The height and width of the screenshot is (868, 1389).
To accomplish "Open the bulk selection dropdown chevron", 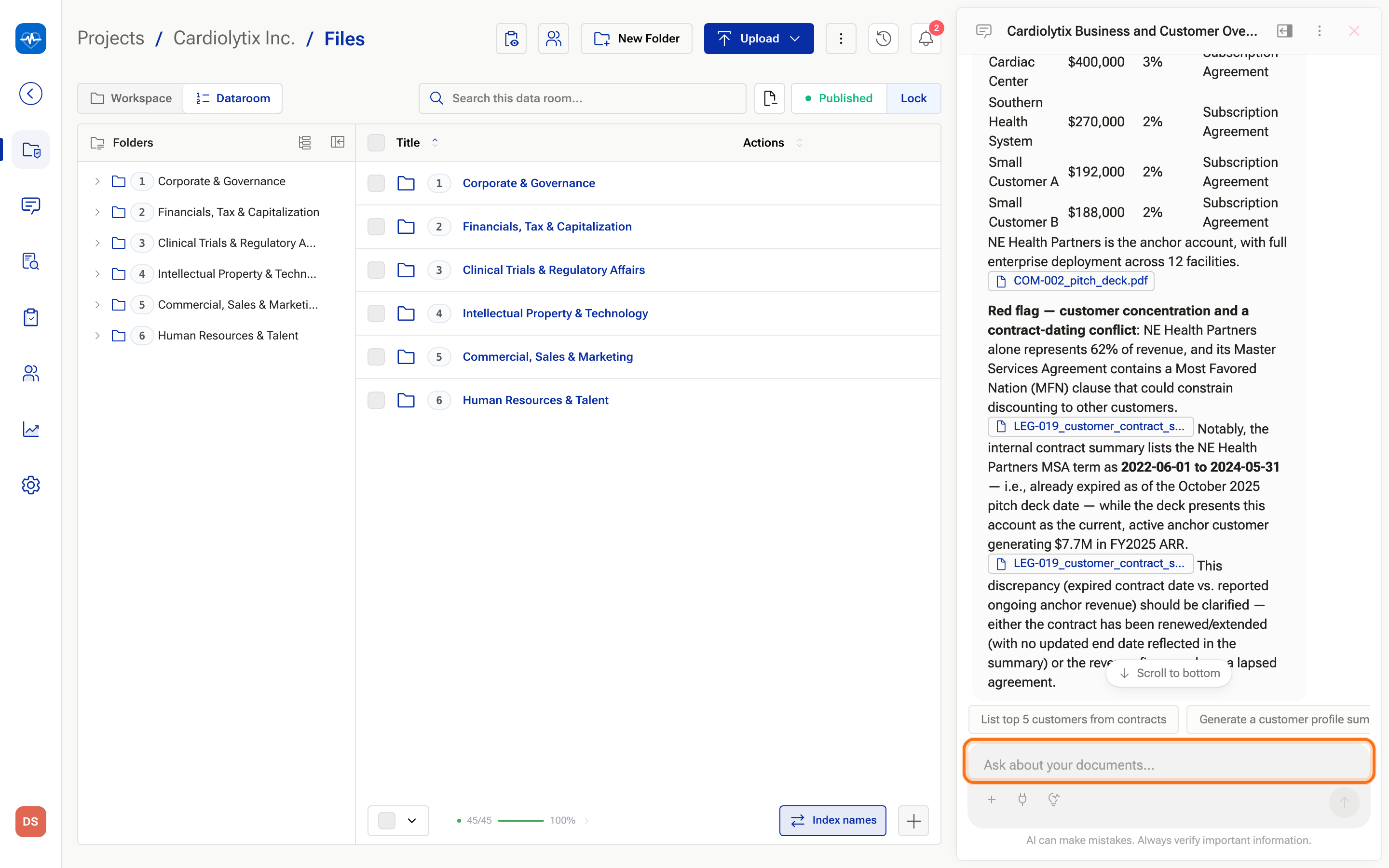I will pos(411,820).
